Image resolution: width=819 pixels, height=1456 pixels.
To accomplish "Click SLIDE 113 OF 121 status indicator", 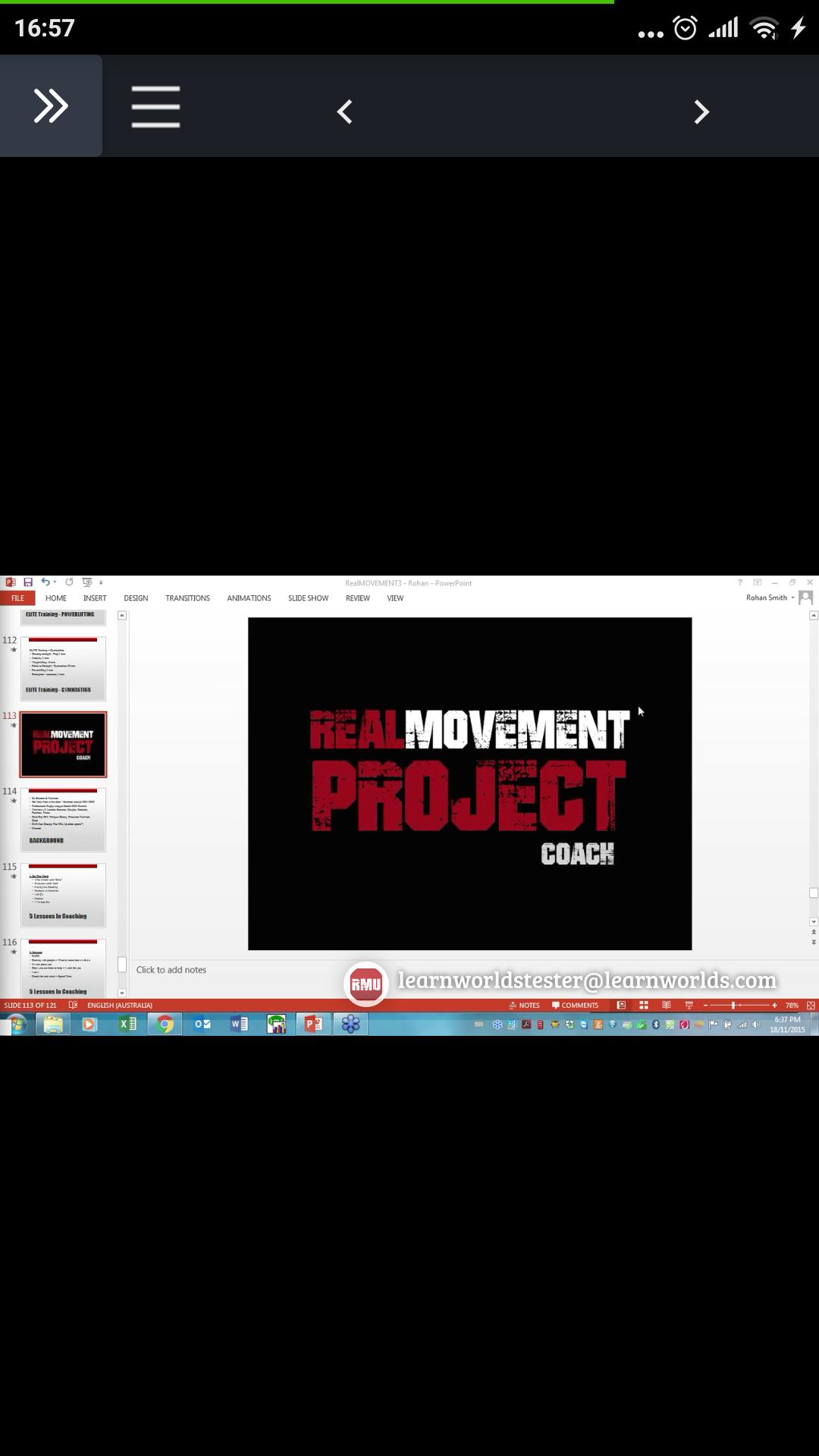I will point(30,1006).
